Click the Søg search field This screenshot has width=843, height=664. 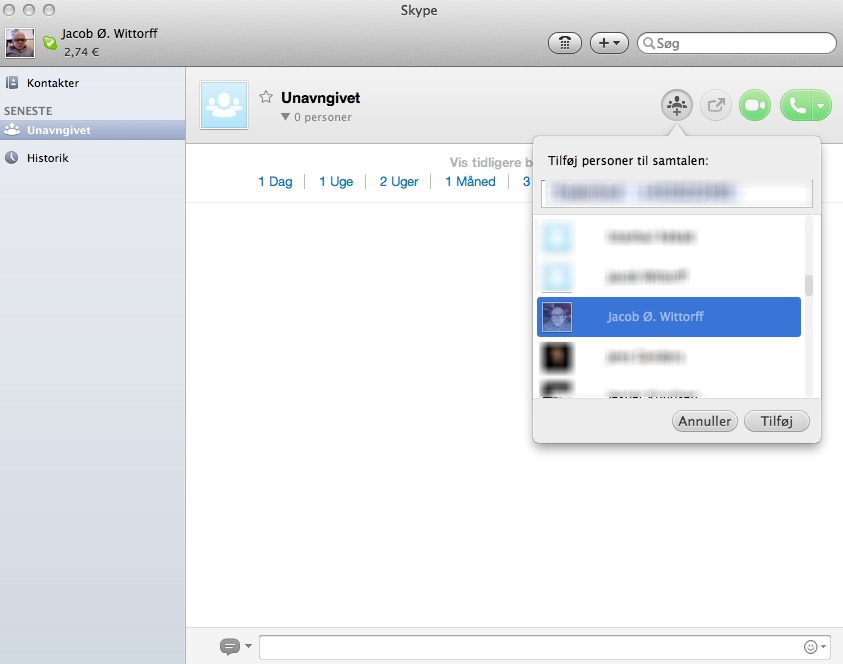click(x=737, y=43)
